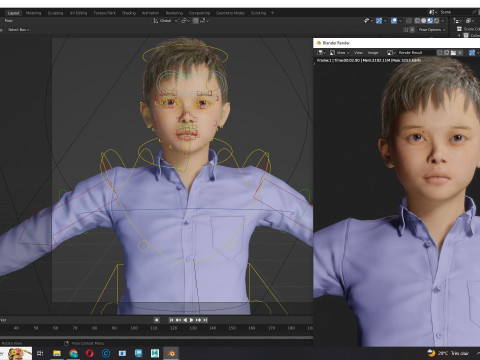This screenshot has width=480, height=360.
Task: Open the View menu in render window
Action: pos(358,53)
